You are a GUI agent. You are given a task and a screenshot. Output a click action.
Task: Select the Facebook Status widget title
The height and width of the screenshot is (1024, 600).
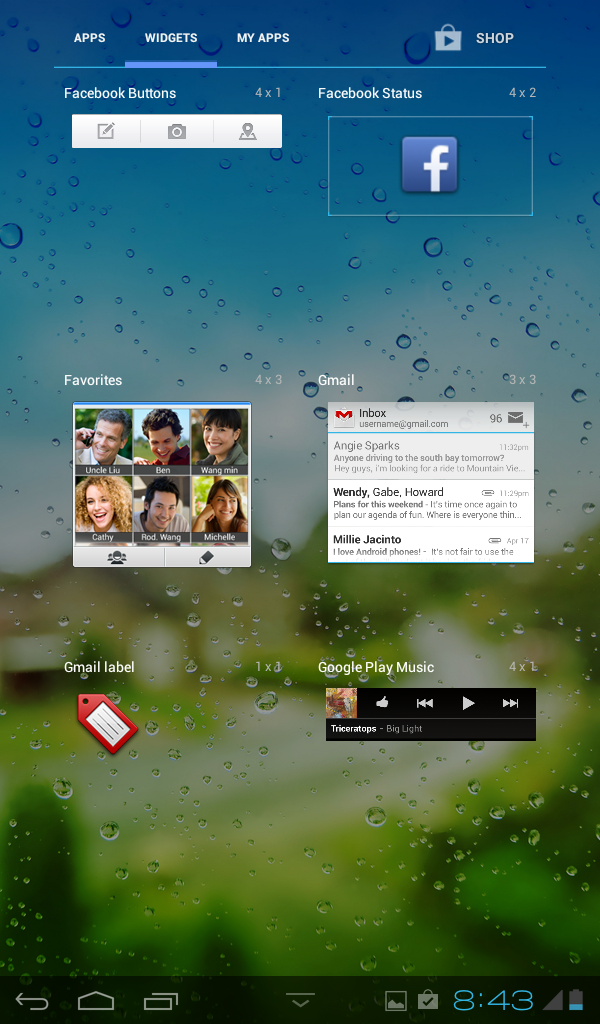370,93
